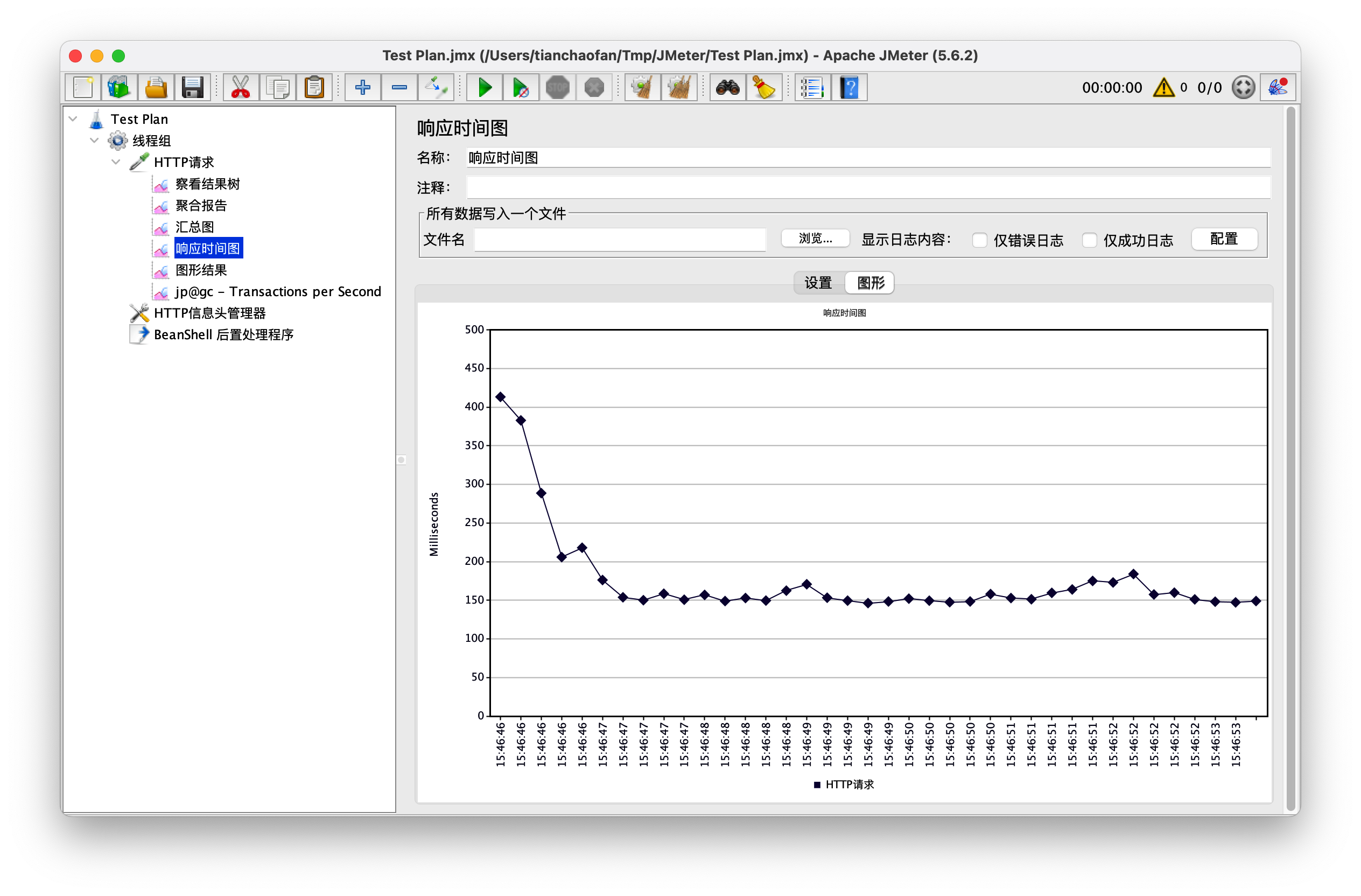The width and height of the screenshot is (1361, 896).
Task: Click the Clear results broom icon
Action: coord(643,88)
